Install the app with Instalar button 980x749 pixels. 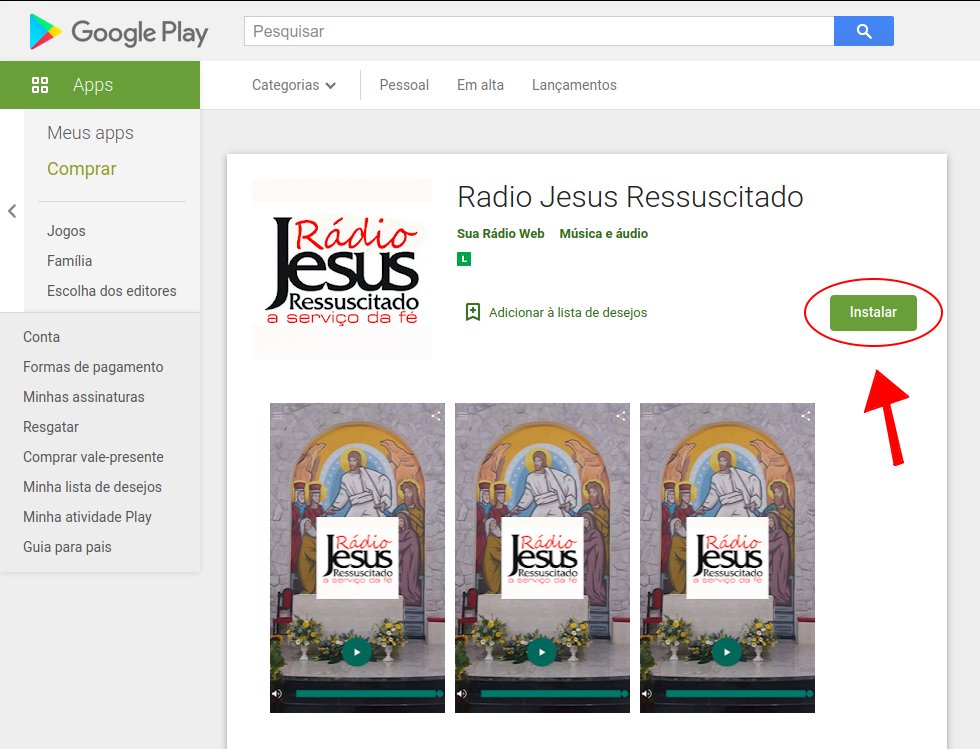click(x=873, y=312)
